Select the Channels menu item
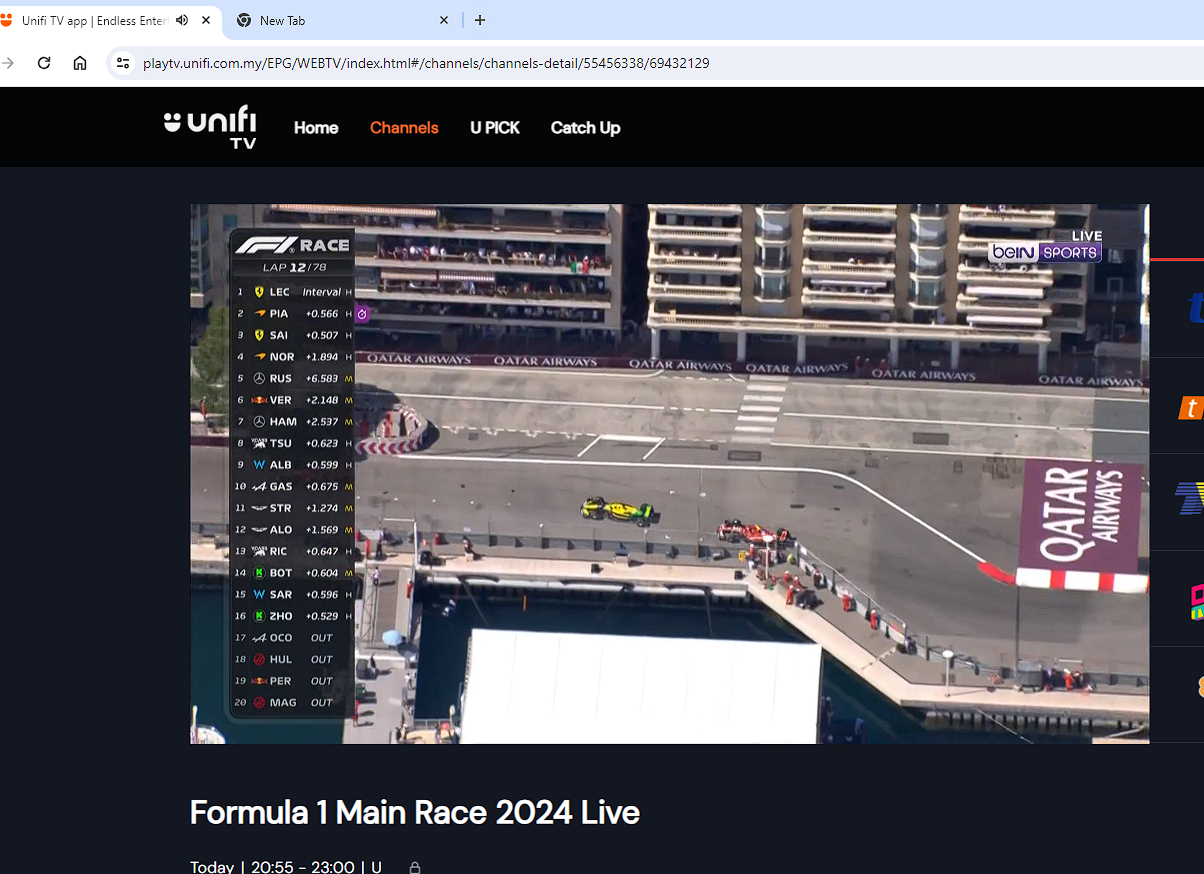Viewport: 1204px width, 874px height. click(x=404, y=128)
